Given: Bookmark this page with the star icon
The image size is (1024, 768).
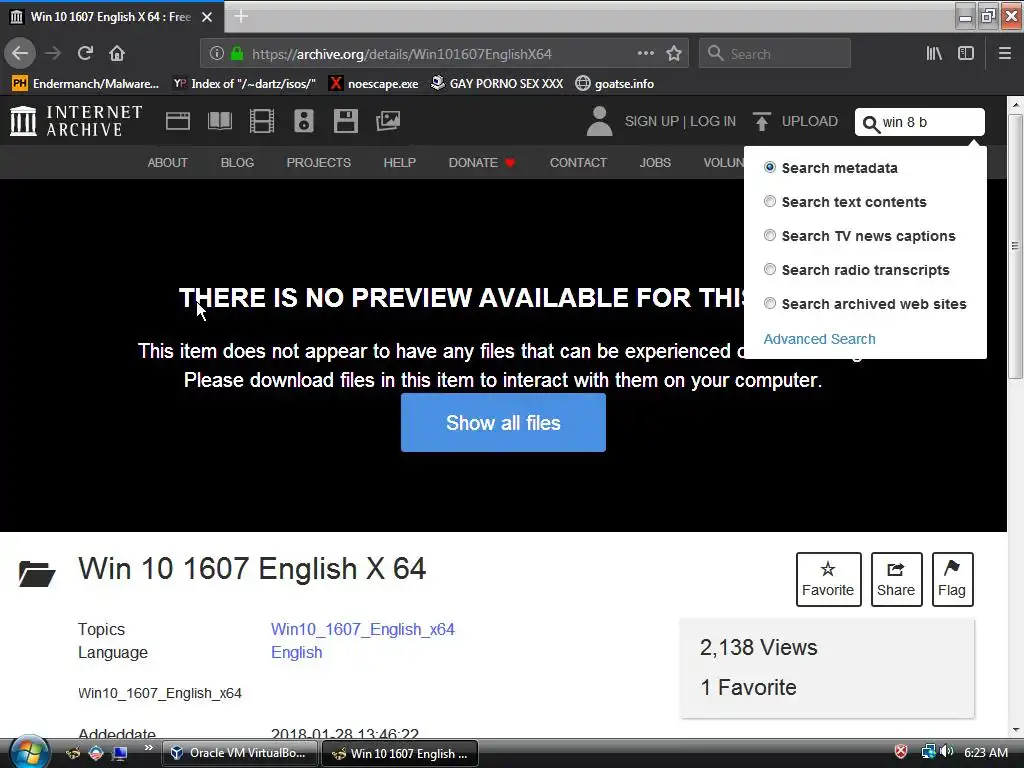Looking at the screenshot, I should [674, 54].
